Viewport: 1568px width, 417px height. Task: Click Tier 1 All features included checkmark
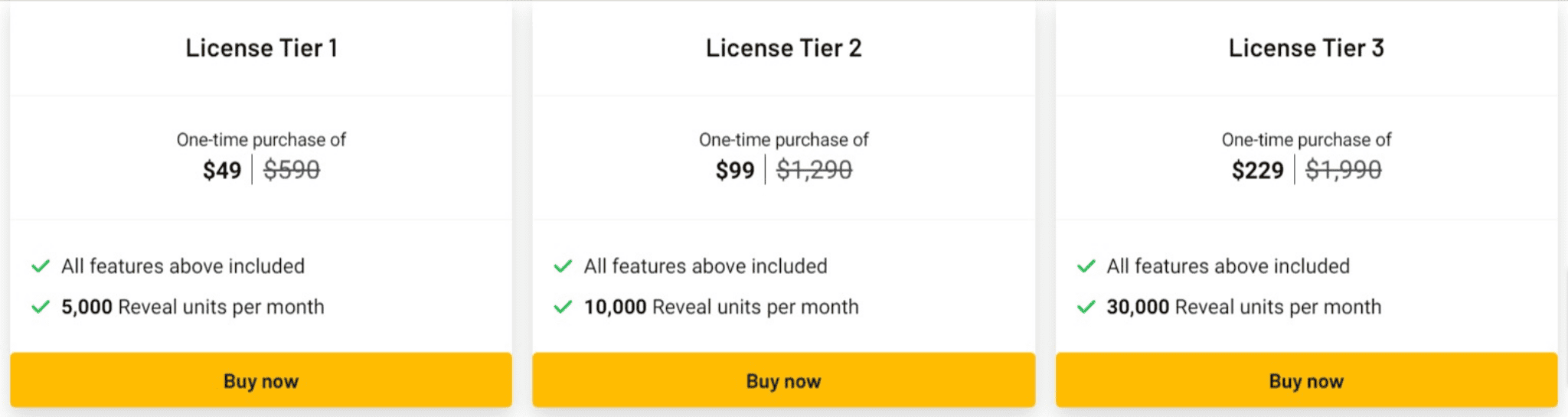coord(41,266)
